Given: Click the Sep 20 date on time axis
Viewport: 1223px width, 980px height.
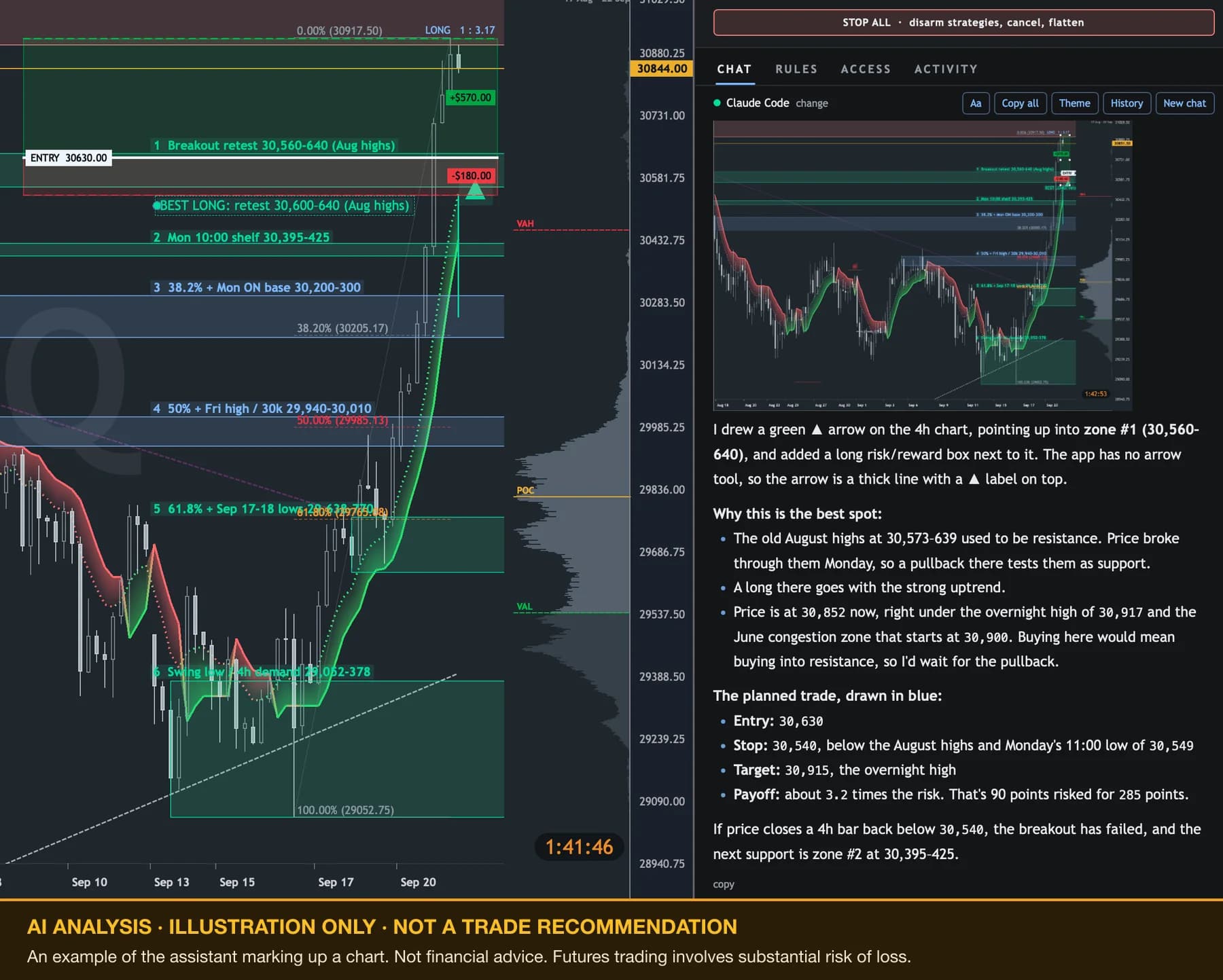Looking at the screenshot, I should pos(418,882).
